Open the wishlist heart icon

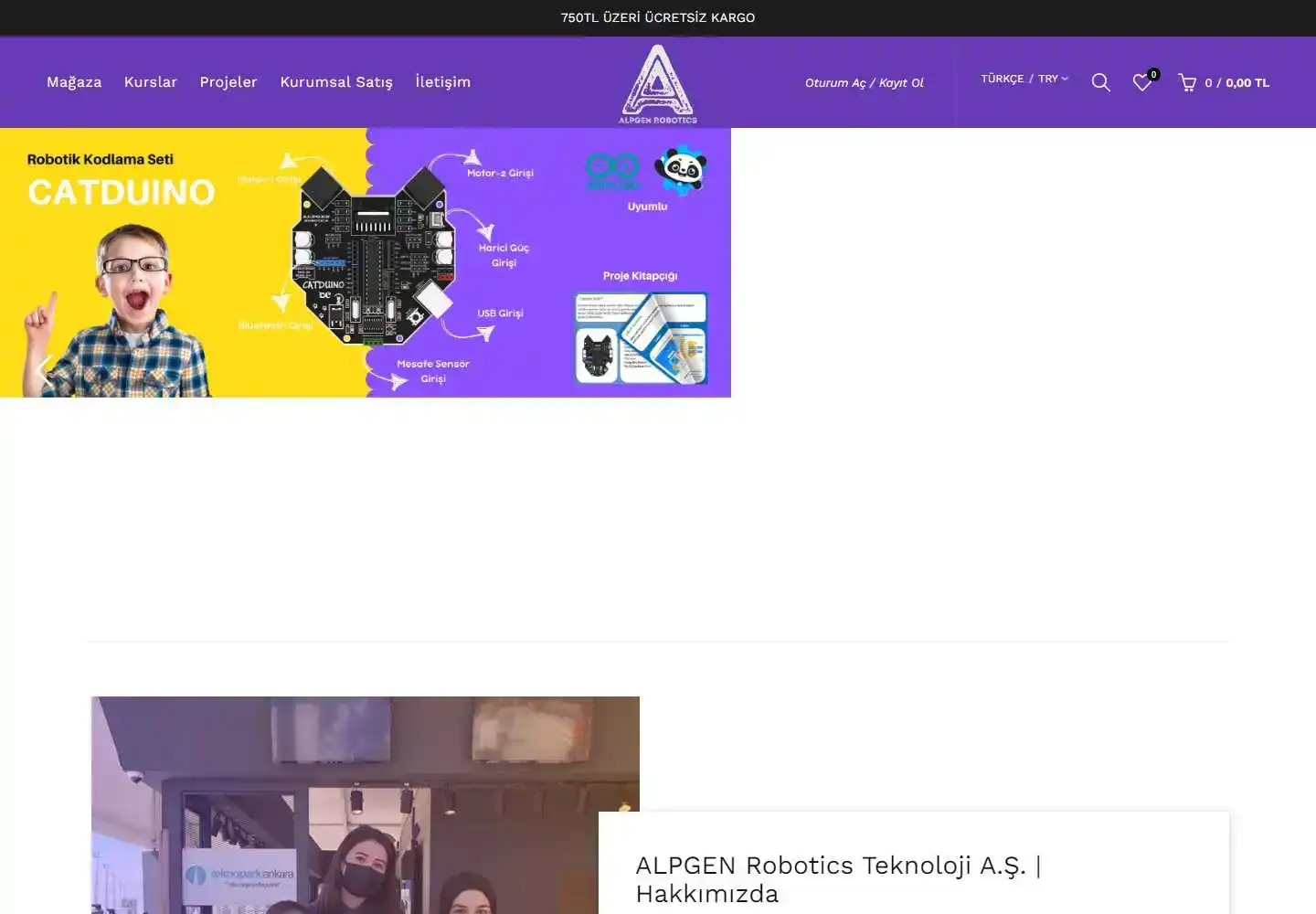[1142, 82]
